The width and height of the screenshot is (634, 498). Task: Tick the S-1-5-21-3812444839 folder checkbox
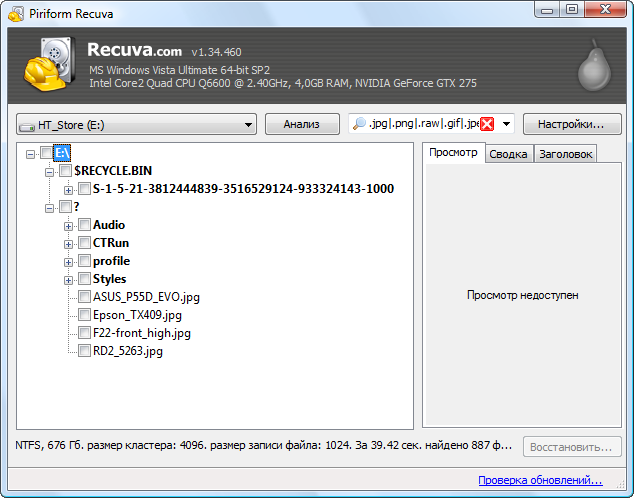pyautogui.click(x=84, y=188)
